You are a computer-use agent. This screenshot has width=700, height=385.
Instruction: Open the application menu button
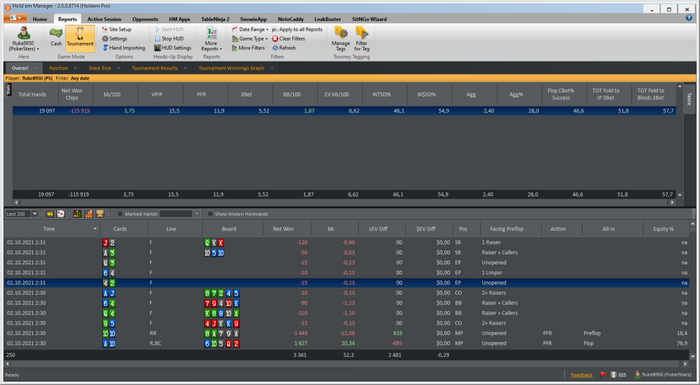[x=16, y=18]
